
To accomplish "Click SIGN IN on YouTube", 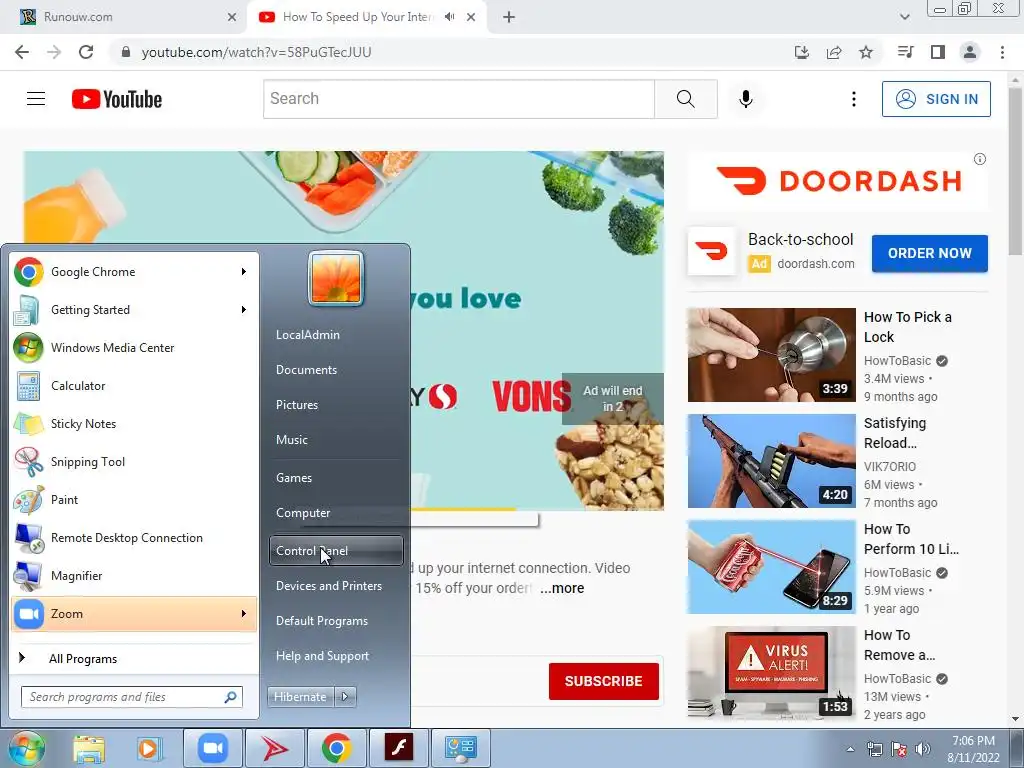I will click(x=936, y=99).
